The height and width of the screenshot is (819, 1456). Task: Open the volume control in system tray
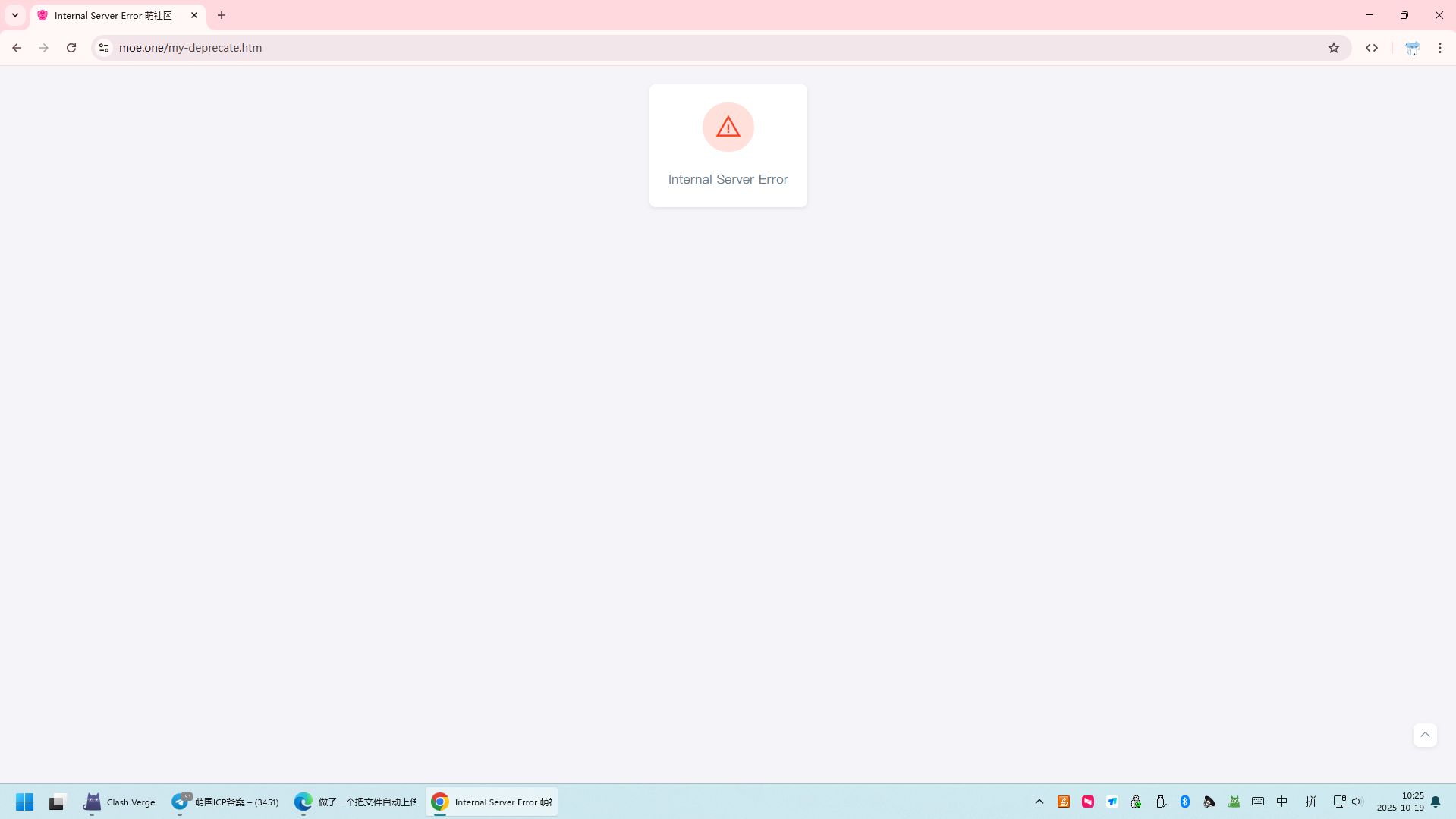pos(1357,802)
